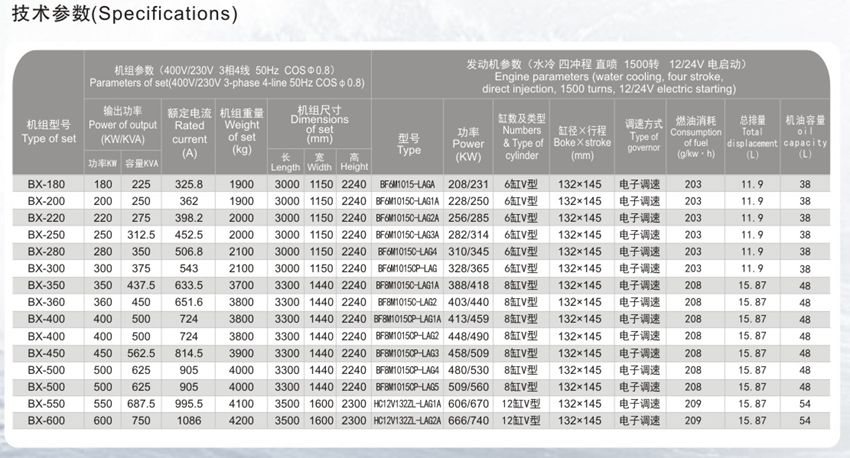Click the 'Power (KW)' engine header

tap(468, 145)
